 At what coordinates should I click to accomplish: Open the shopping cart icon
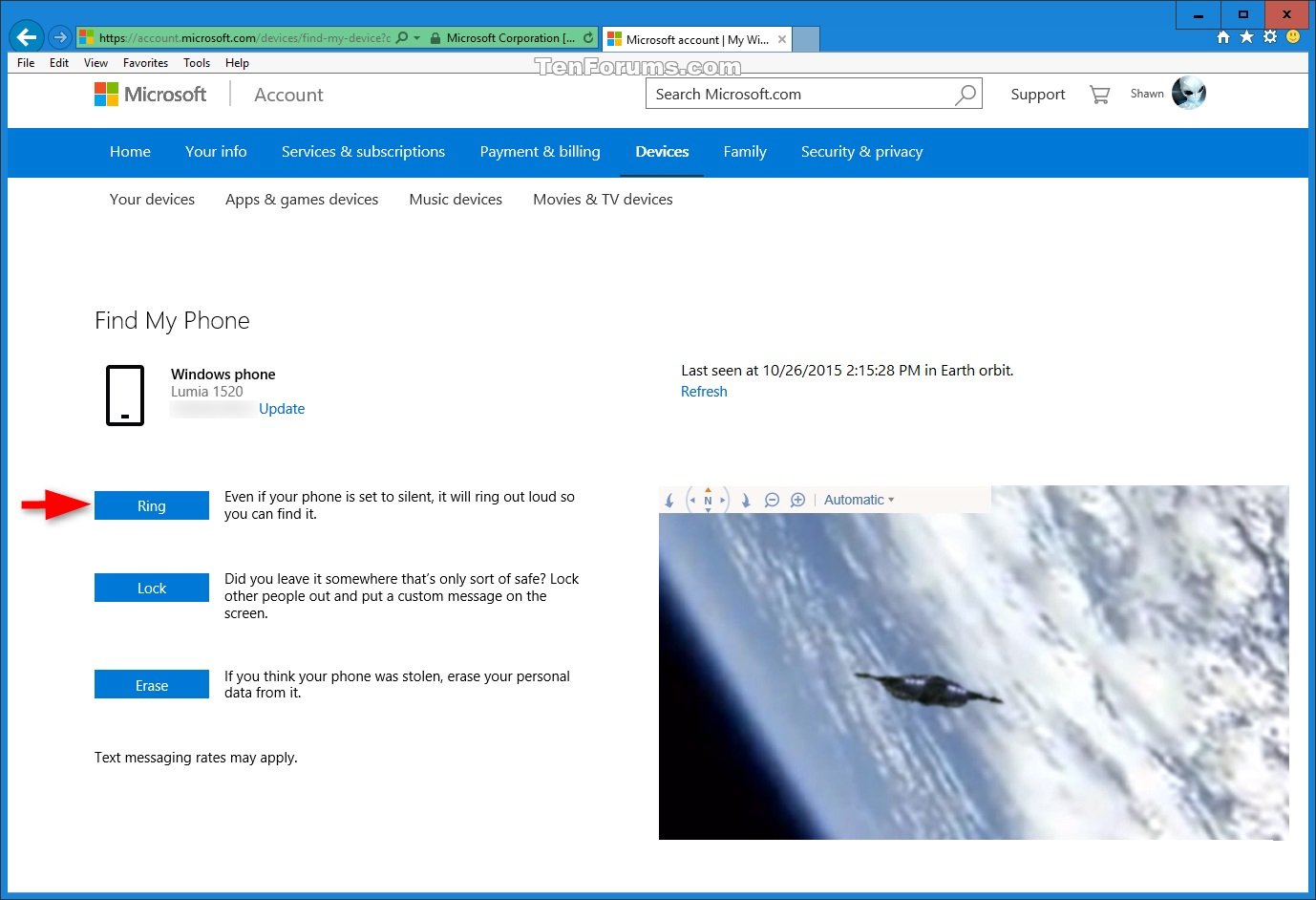(x=1099, y=94)
